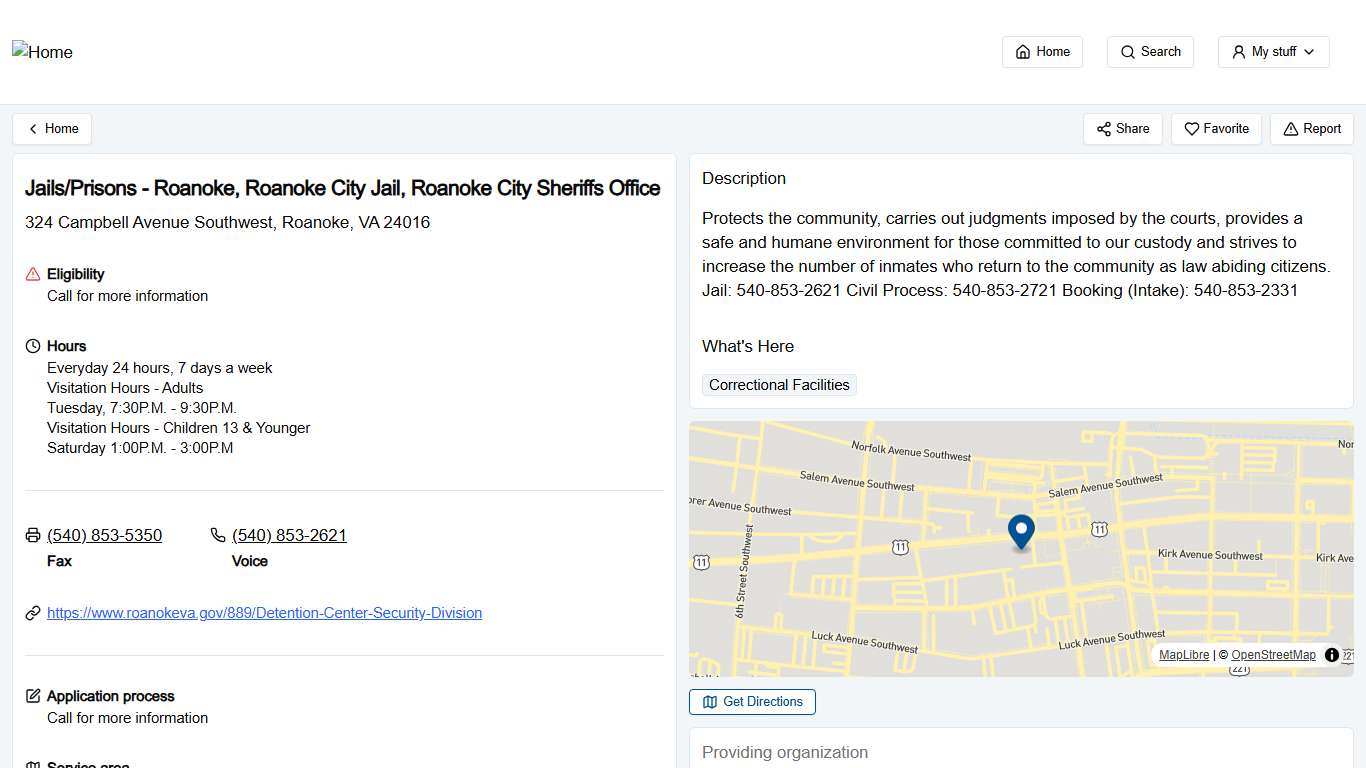Screen dimensions: 1366x768
Task: Click the search magnifier icon
Action: (1128, 52)
